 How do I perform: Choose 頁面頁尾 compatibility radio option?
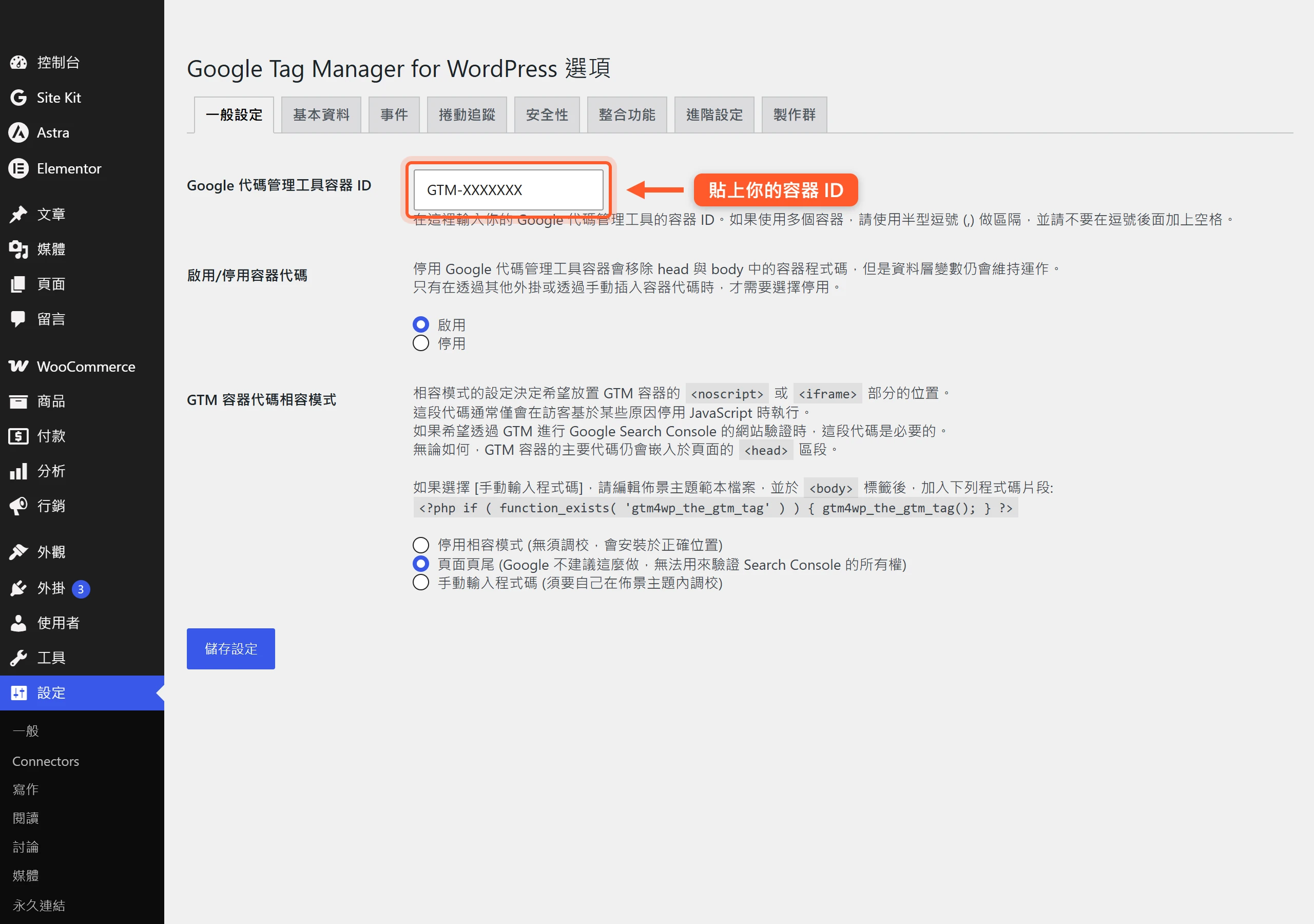click(x=421, y=564)
